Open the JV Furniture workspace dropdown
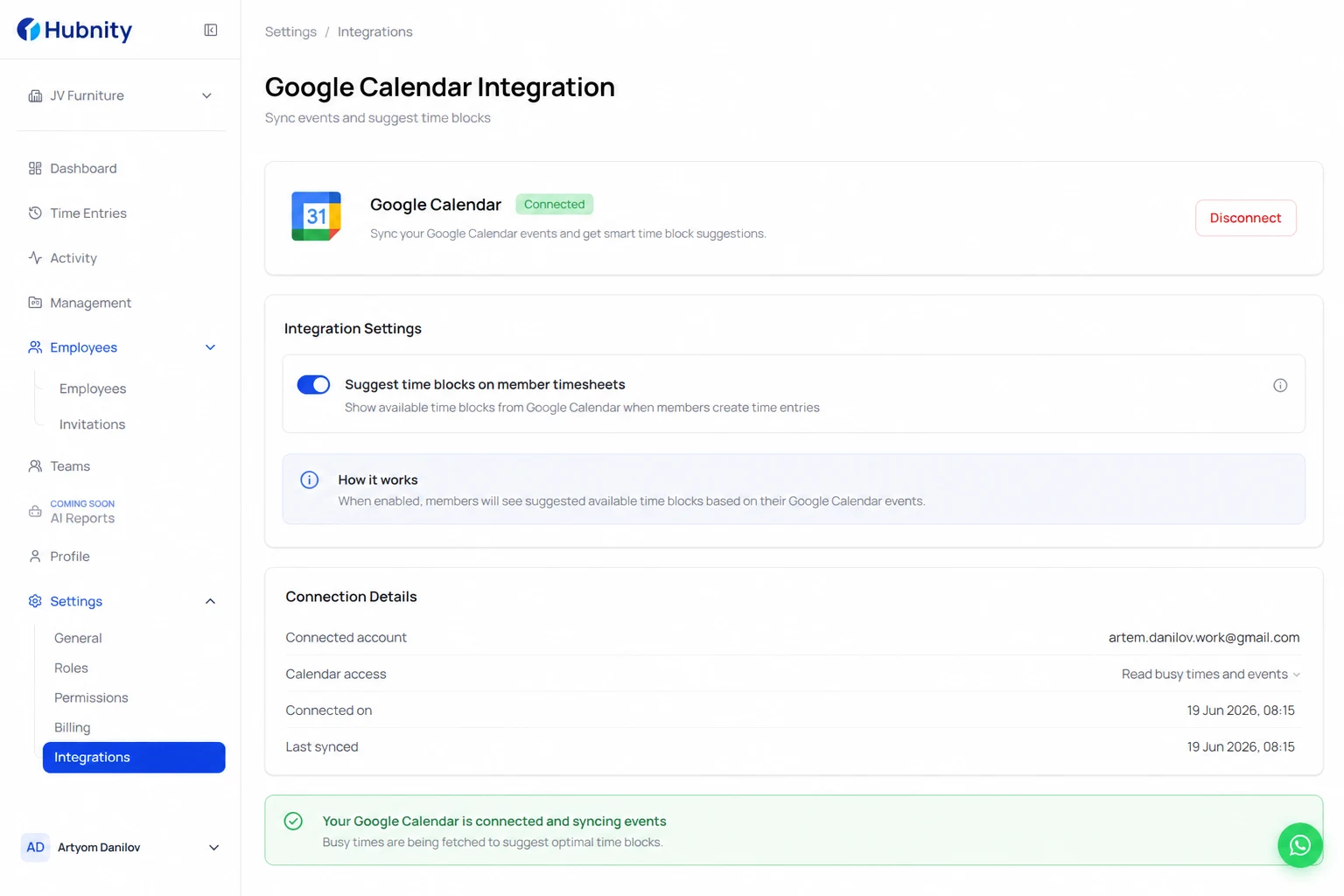 [x=122, y=95]
